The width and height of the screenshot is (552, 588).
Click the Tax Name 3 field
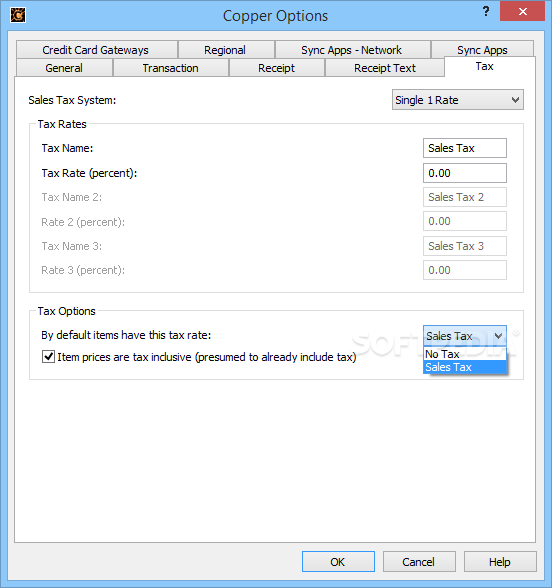click(x=465, y=246)
